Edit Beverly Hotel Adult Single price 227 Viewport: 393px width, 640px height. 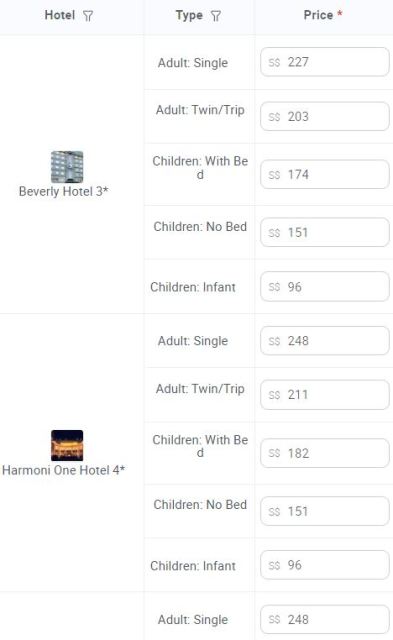pyautogui.click(x=325, y=62)
